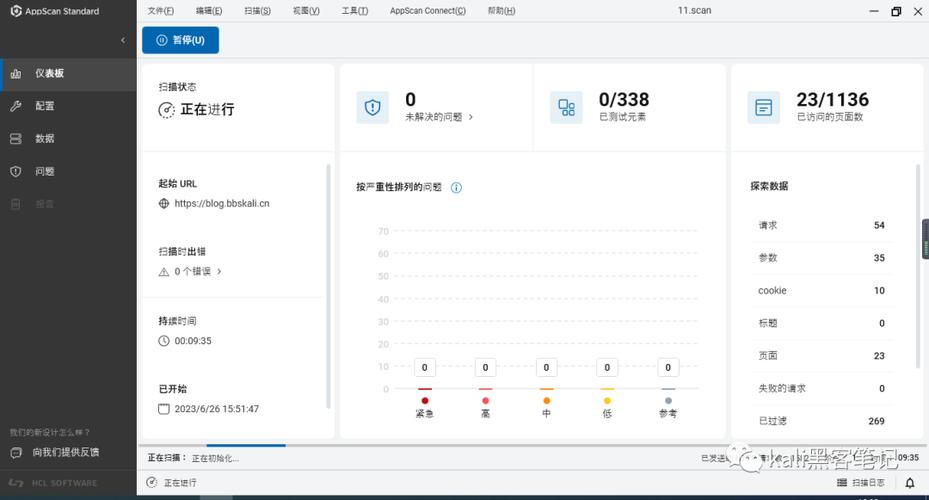Click the scan status progress icon
Image resolution: width=929 pixels, height=500 pixels.
(x=166, y=110)
